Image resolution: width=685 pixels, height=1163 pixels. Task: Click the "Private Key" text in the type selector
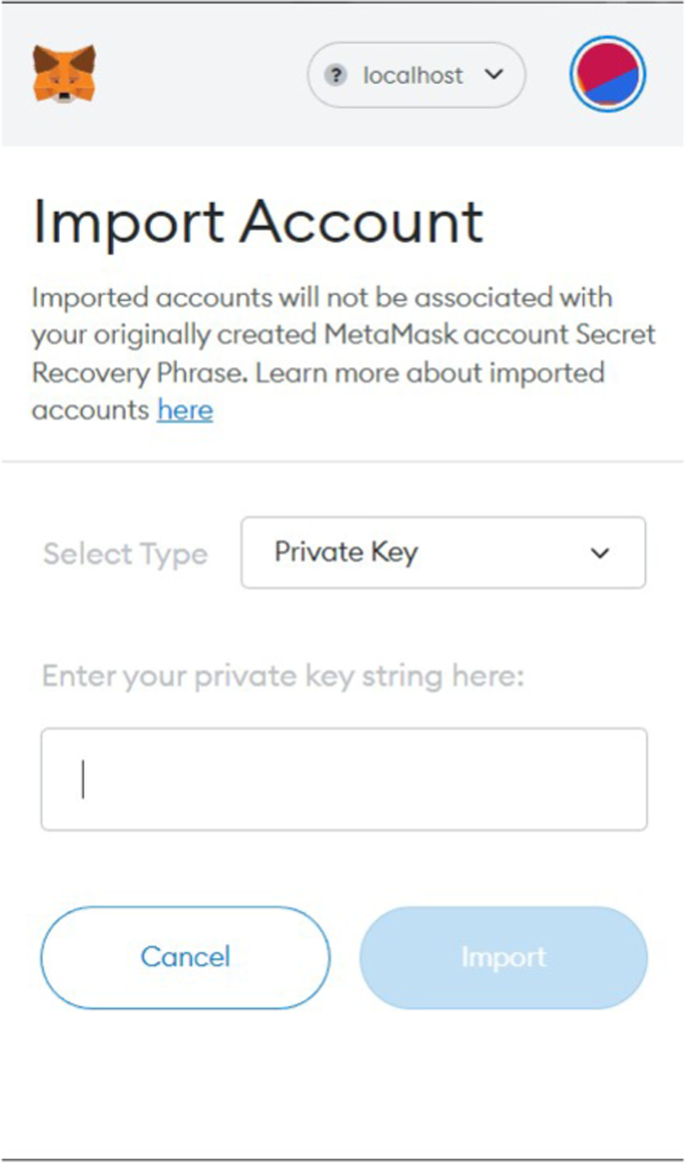[x=346, y=552]
